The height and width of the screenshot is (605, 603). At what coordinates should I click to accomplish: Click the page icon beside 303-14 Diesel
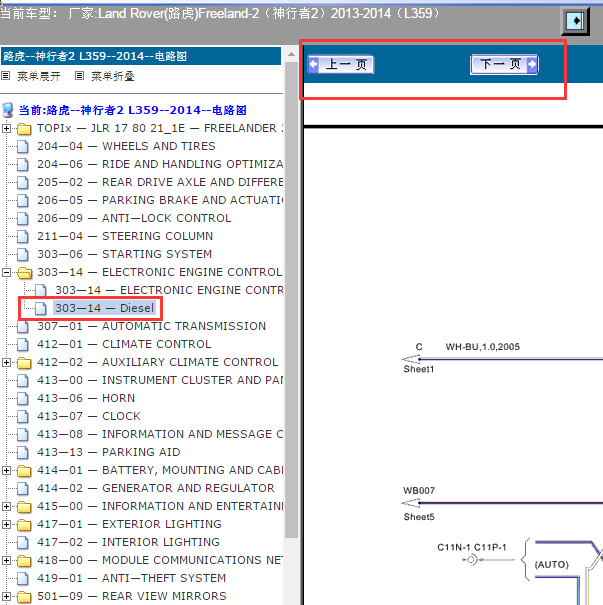point(41,309)
